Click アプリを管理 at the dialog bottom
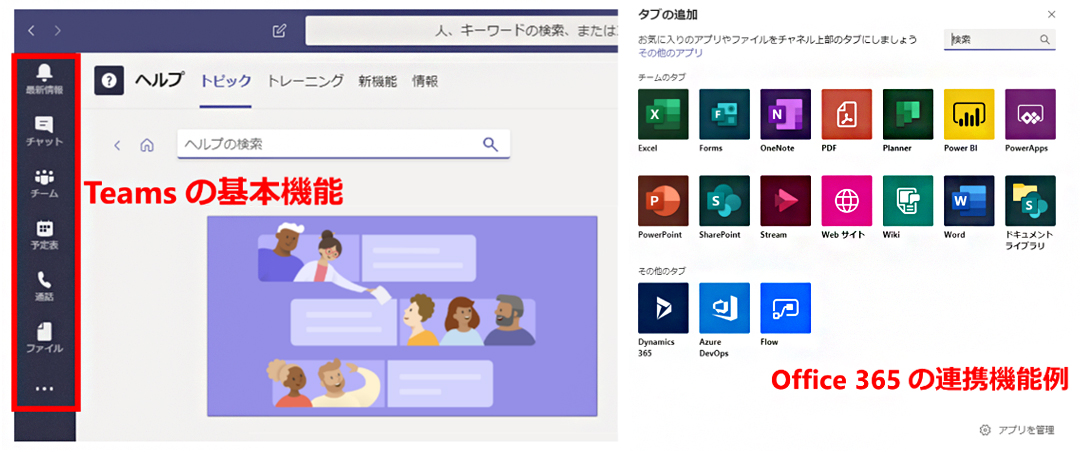 [1017, 430]
